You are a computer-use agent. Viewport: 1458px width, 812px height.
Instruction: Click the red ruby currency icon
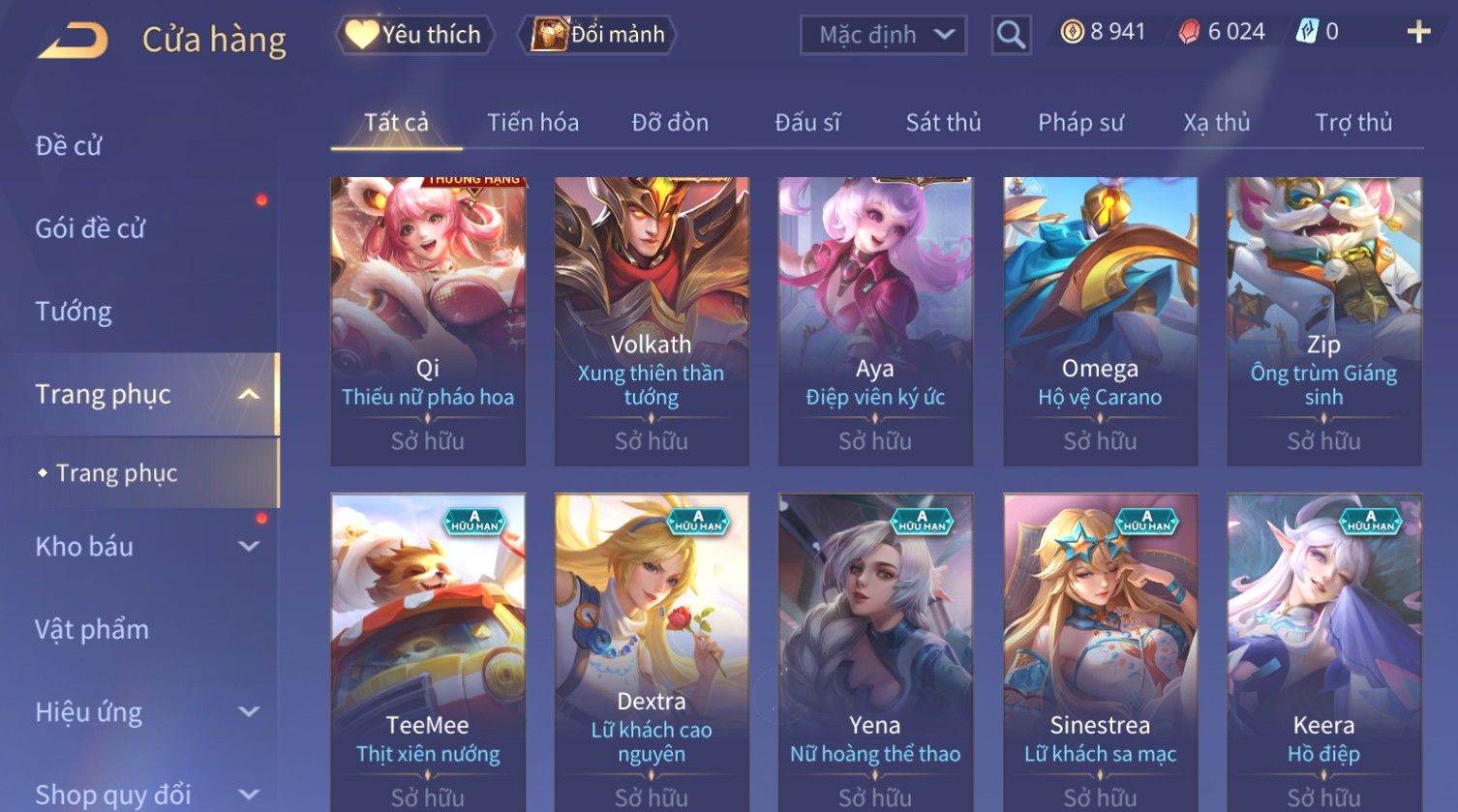(1189, 32)
